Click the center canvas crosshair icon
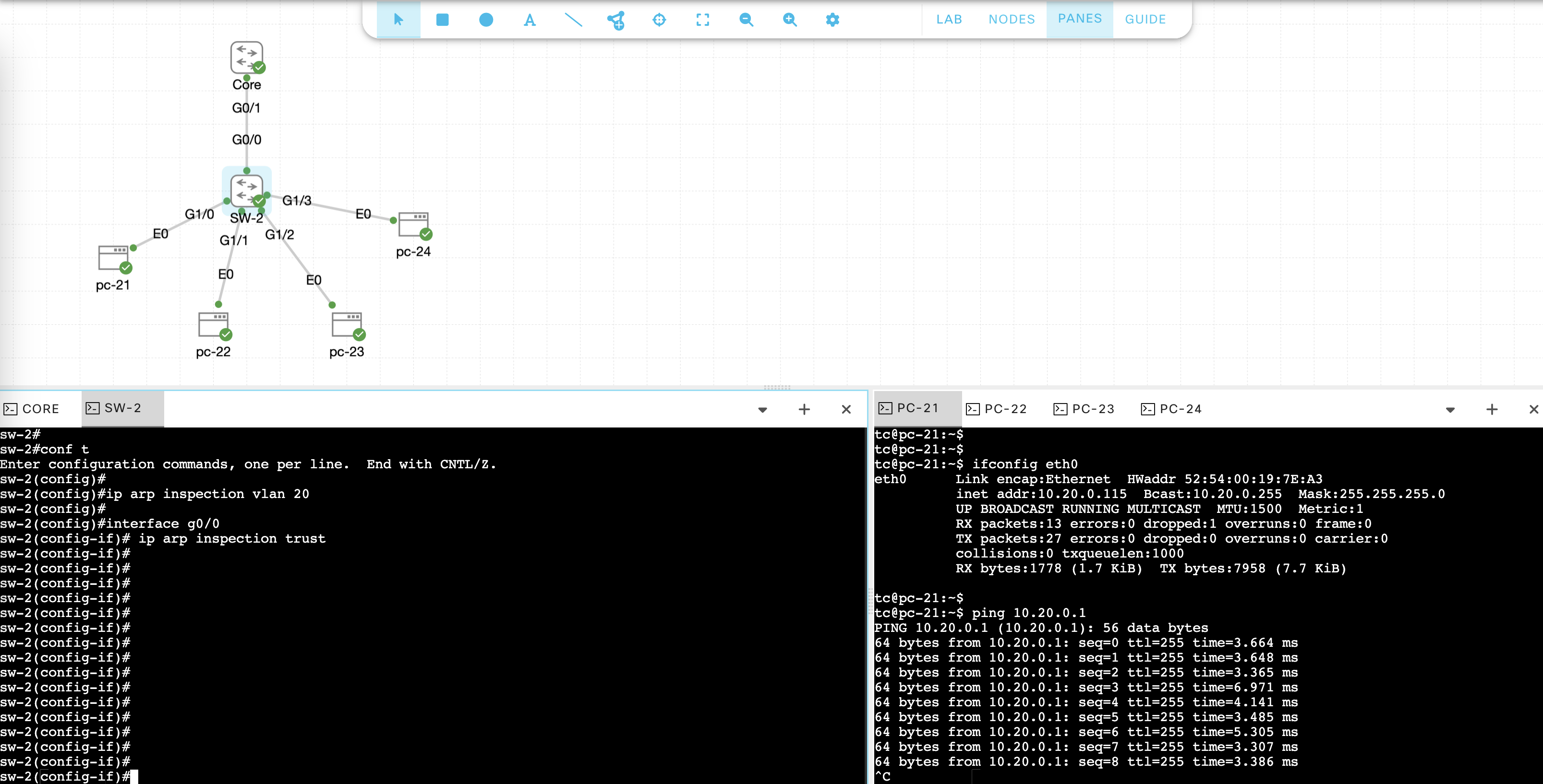The image size is (1543, 784). [x=659, y=20]
